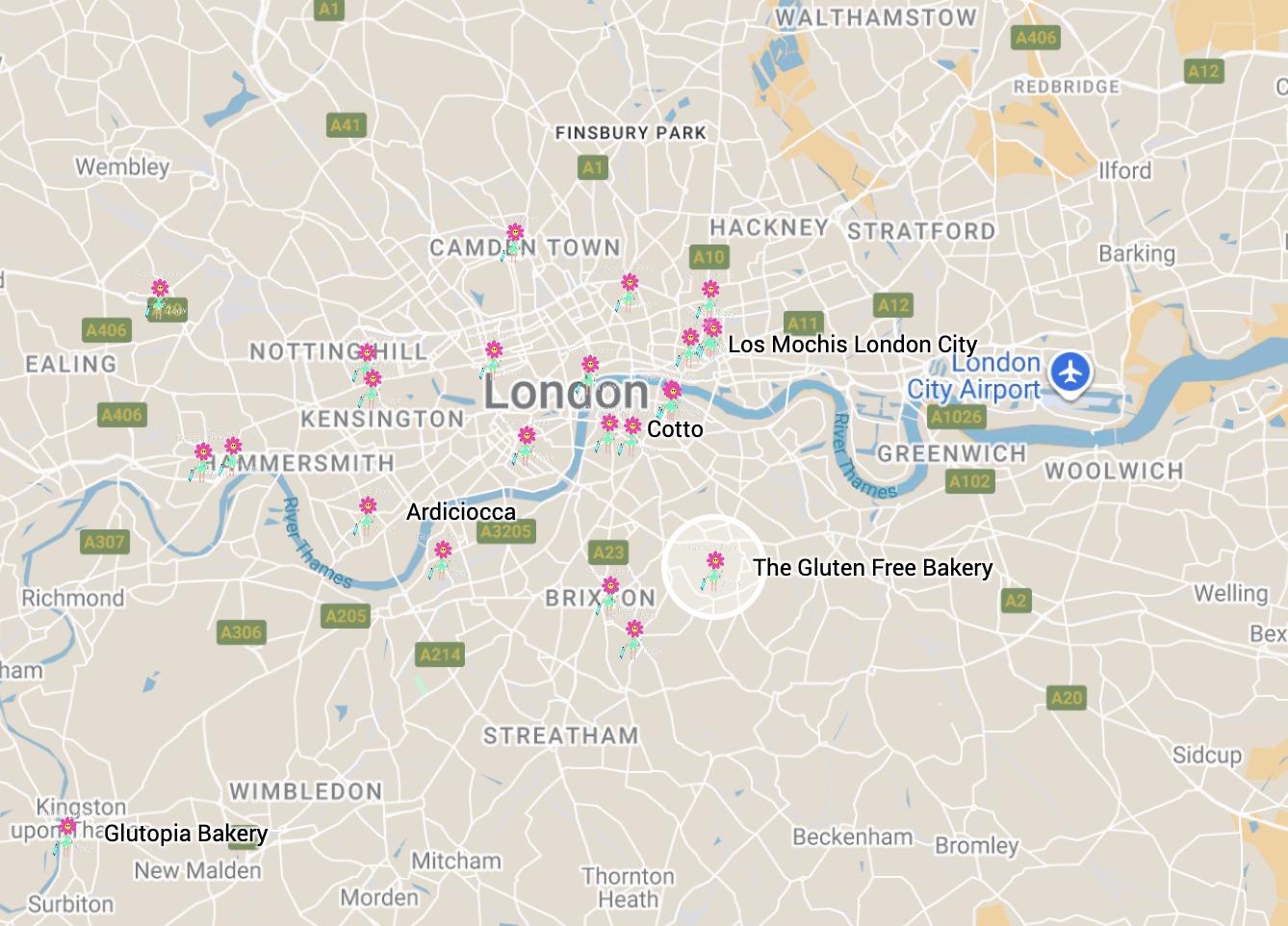Viewport: 1288px width, 926px height.
Task: Open the Glutopia Bakery flower marker near Kingston
Action: click(x=65, y=836)
